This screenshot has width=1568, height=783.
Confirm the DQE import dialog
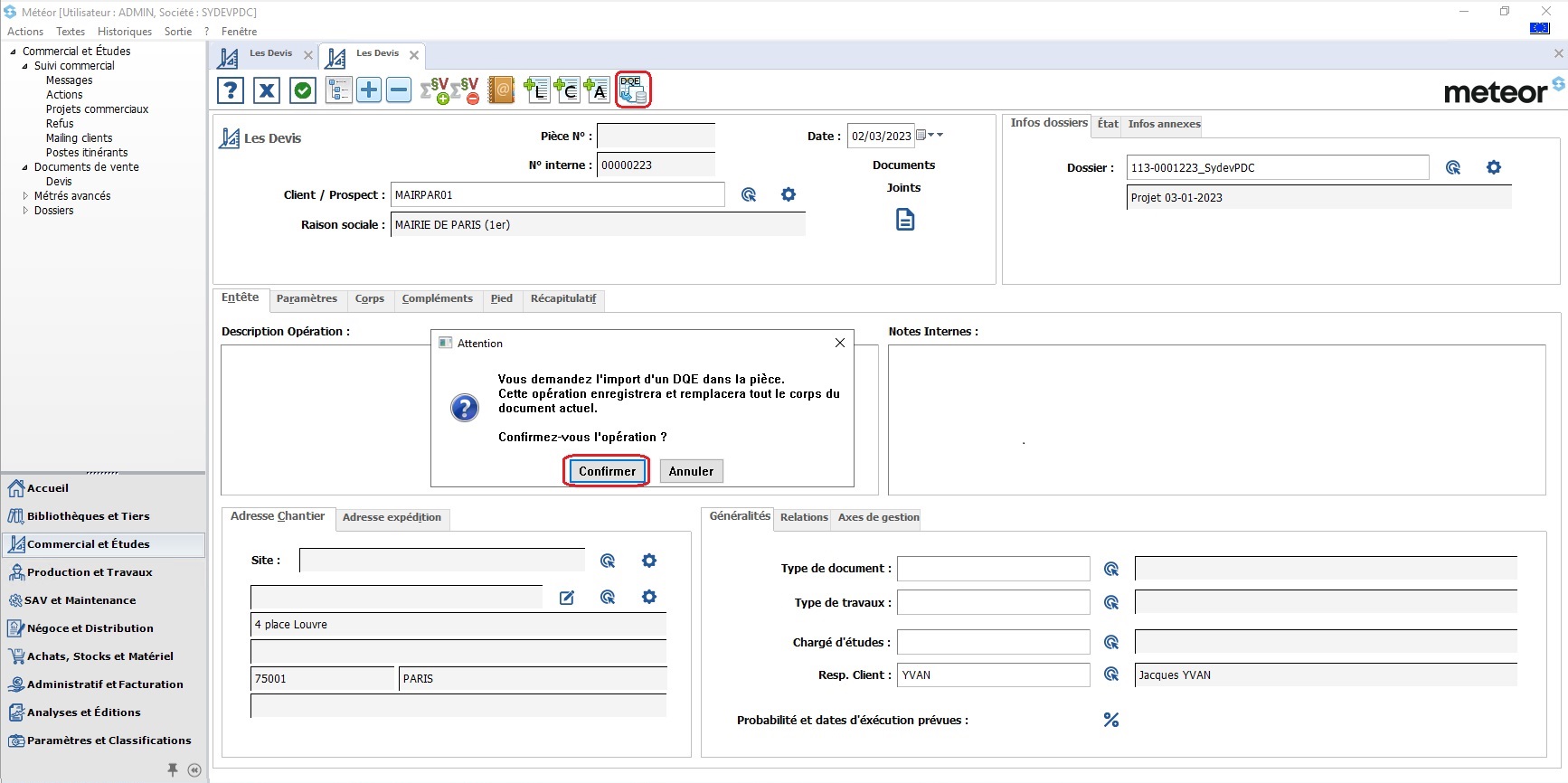(607, 471)
